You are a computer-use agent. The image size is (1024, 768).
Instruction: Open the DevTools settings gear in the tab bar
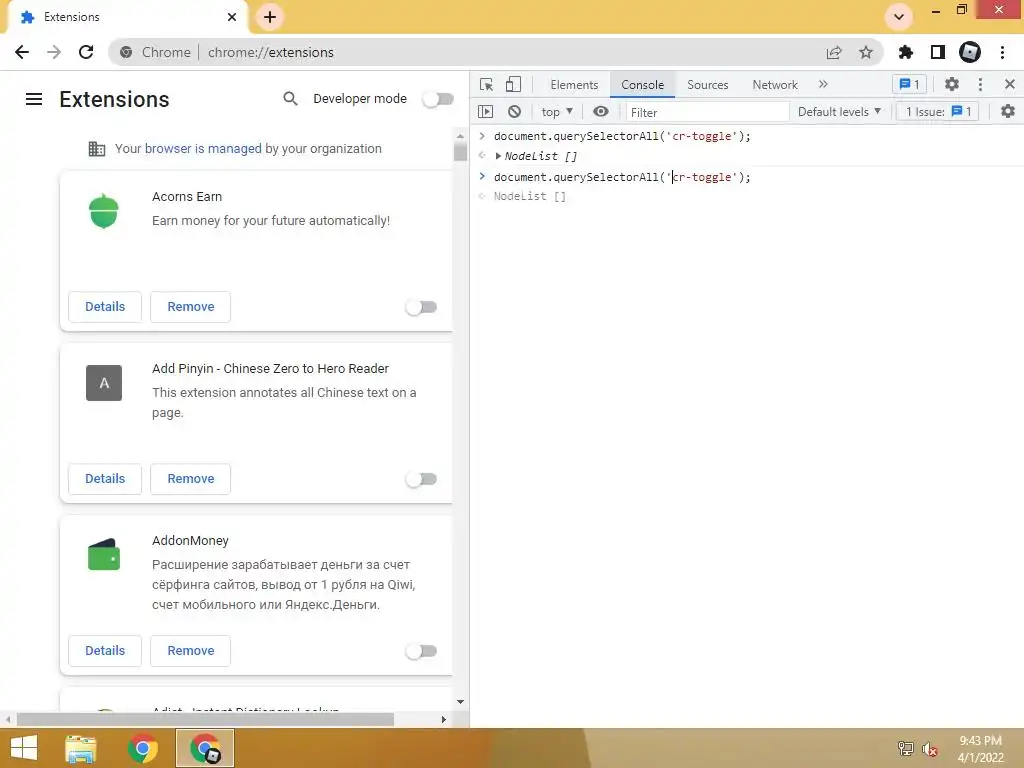tap(952, 84)
